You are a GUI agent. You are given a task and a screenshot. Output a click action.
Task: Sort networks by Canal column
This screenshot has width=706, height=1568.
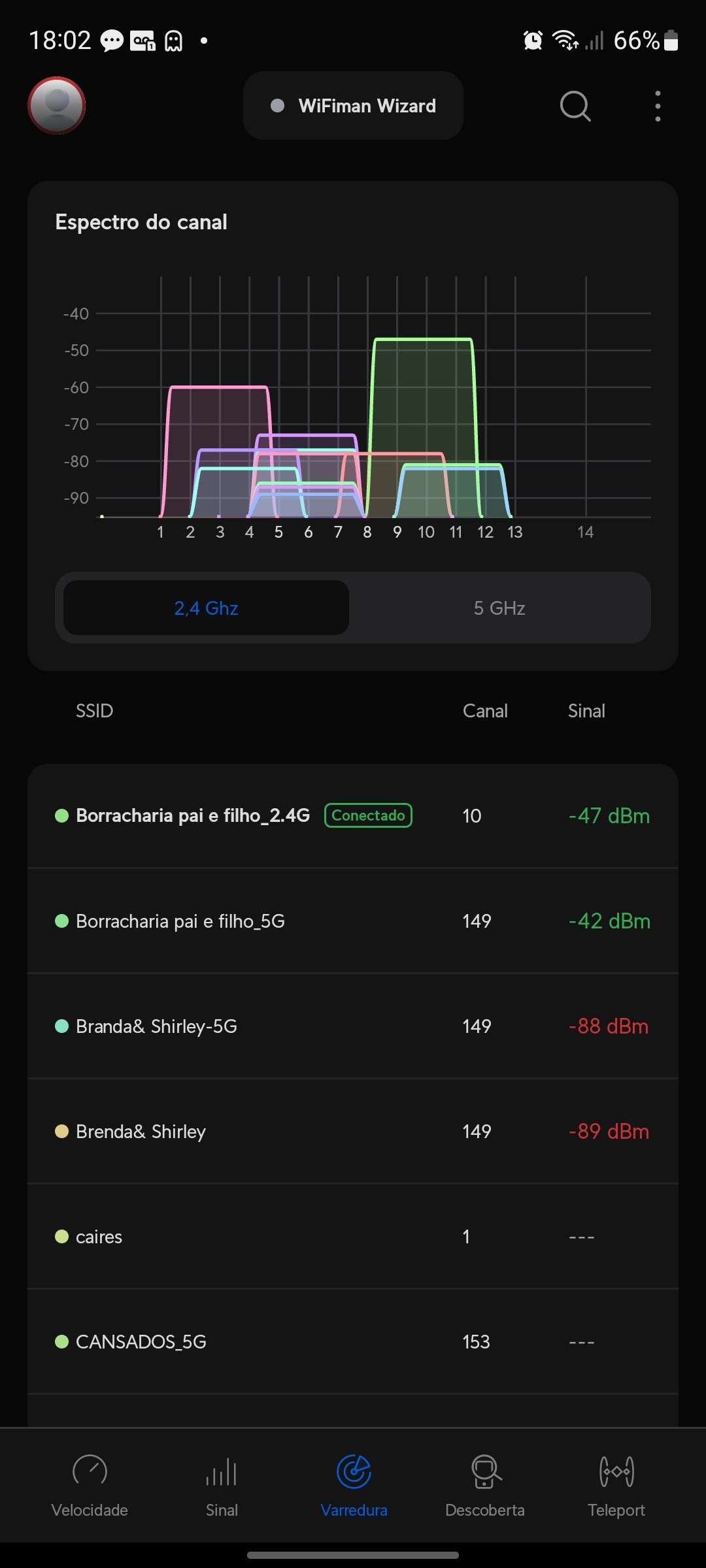(485, 711)
